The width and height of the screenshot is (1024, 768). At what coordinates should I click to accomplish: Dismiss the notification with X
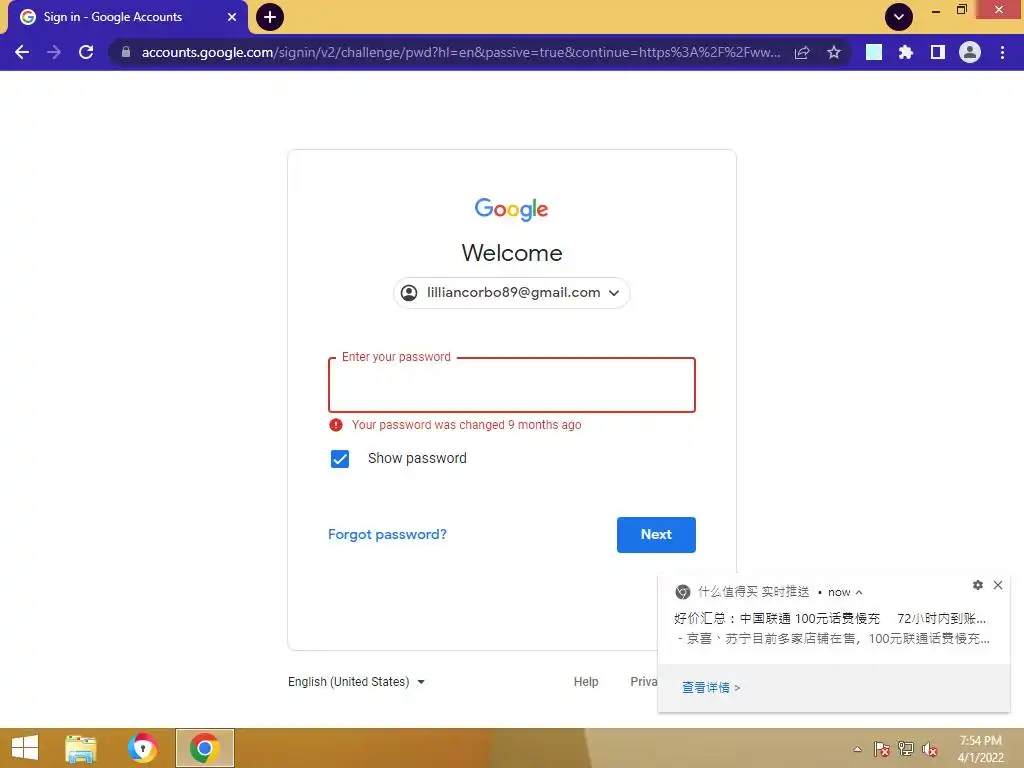tap(998, 585)
